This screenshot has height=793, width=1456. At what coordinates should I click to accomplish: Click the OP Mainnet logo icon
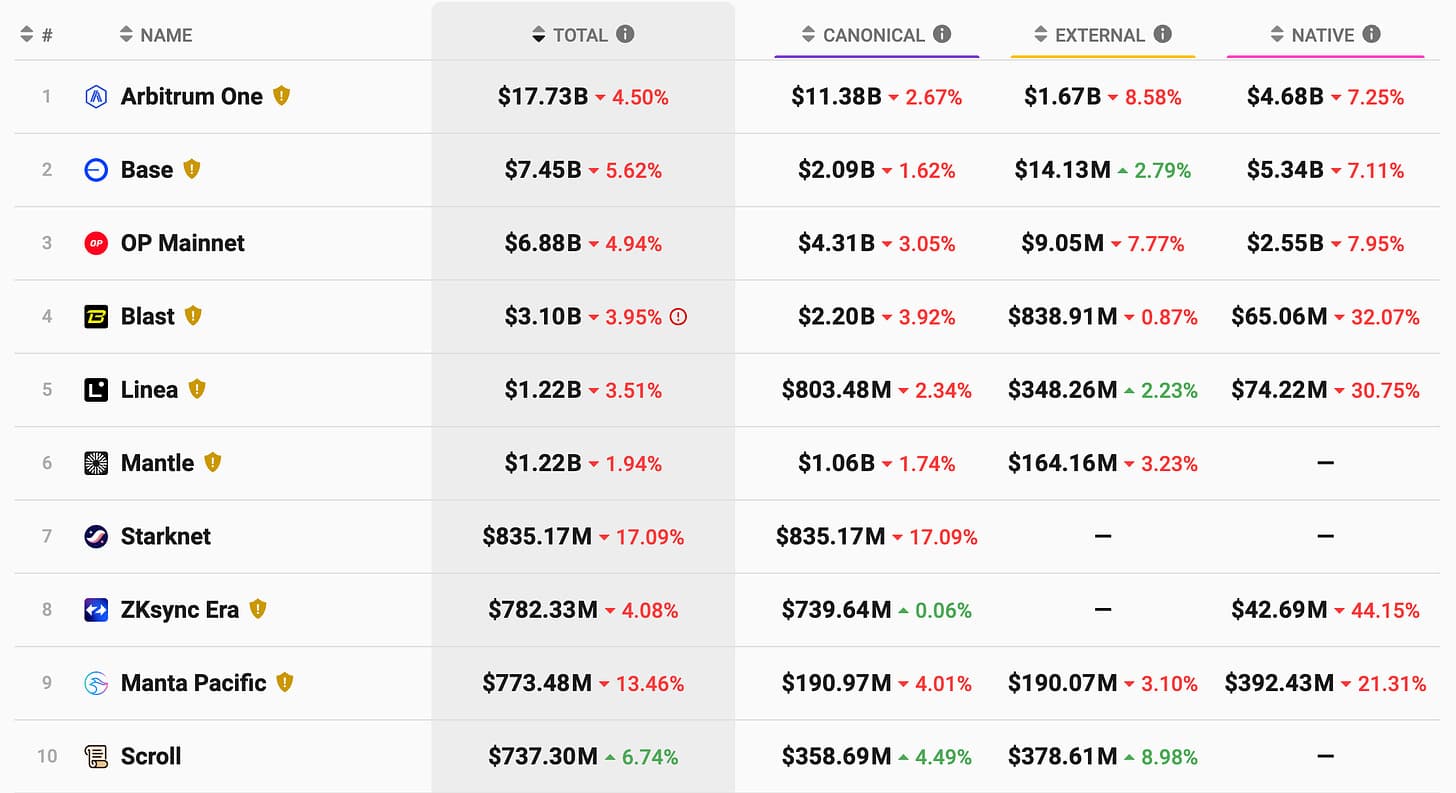tap(96, 243)
